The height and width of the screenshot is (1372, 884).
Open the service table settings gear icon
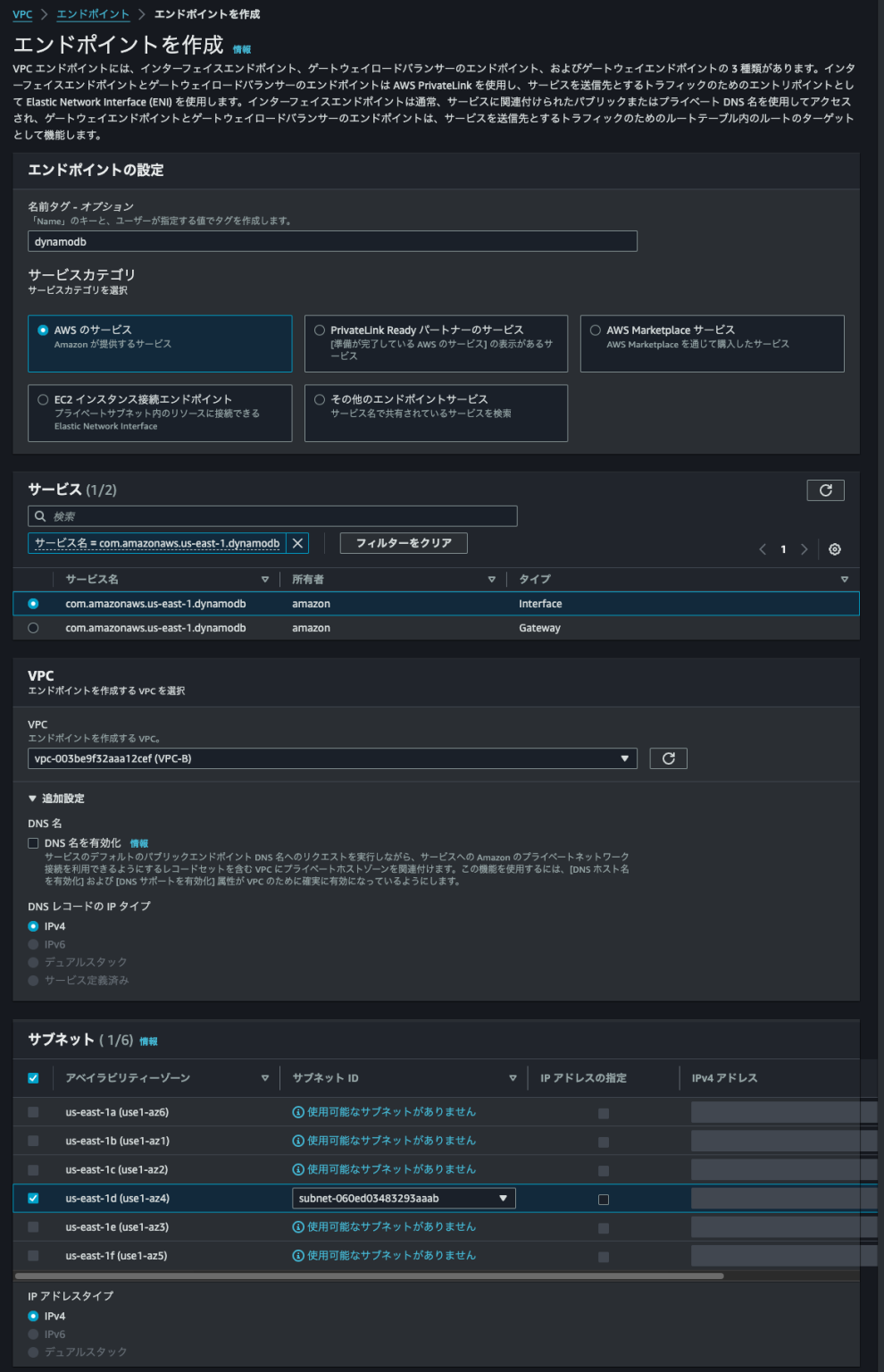(x=834, y=549)
